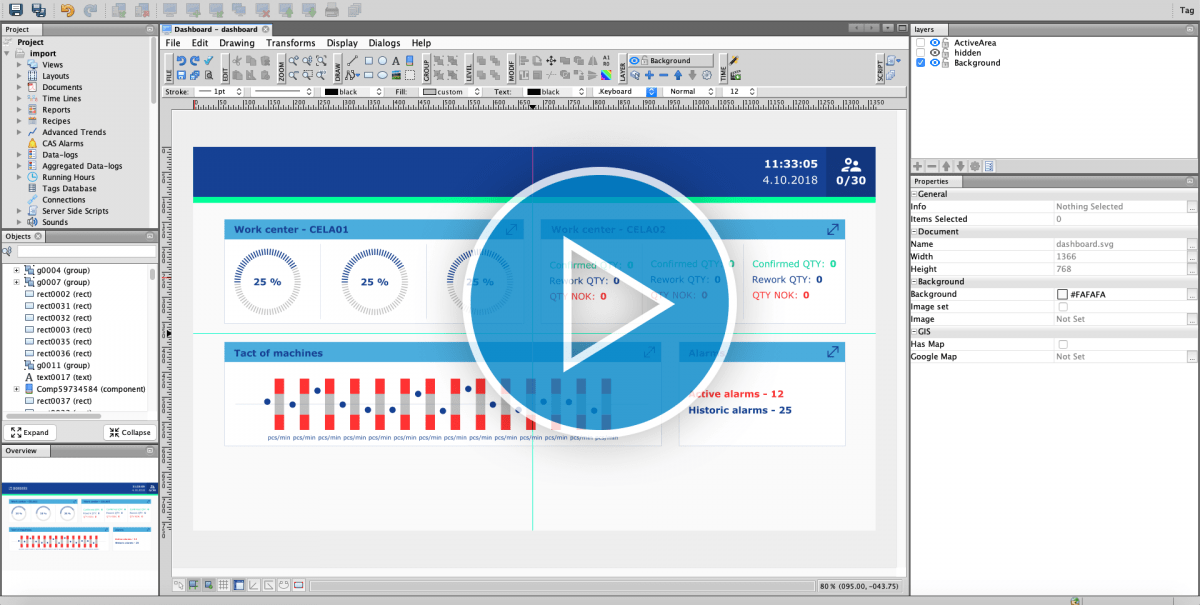Click the Expand button in Objects panel

[x=29, y=433]
